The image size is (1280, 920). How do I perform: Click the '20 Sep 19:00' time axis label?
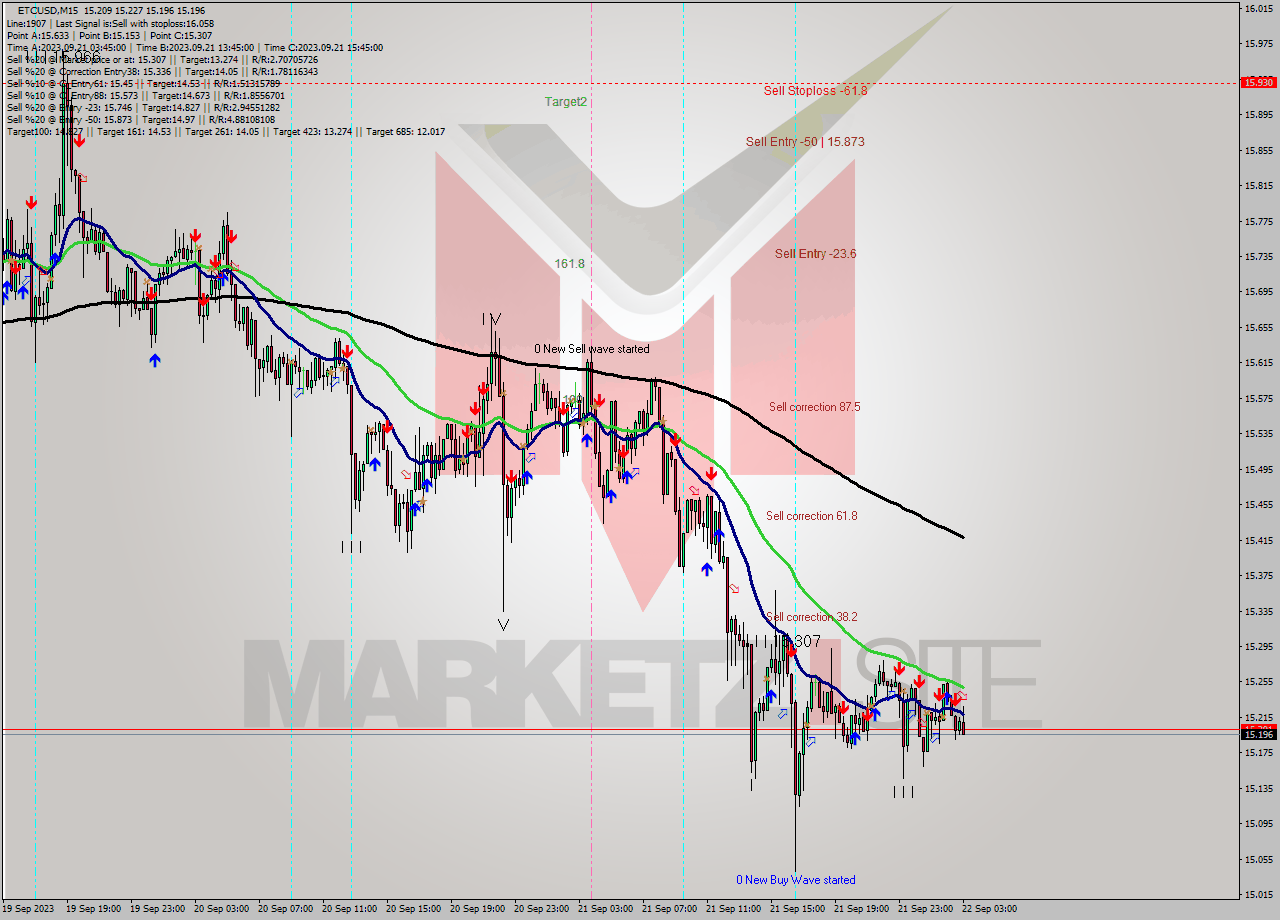tap(477, 909)
